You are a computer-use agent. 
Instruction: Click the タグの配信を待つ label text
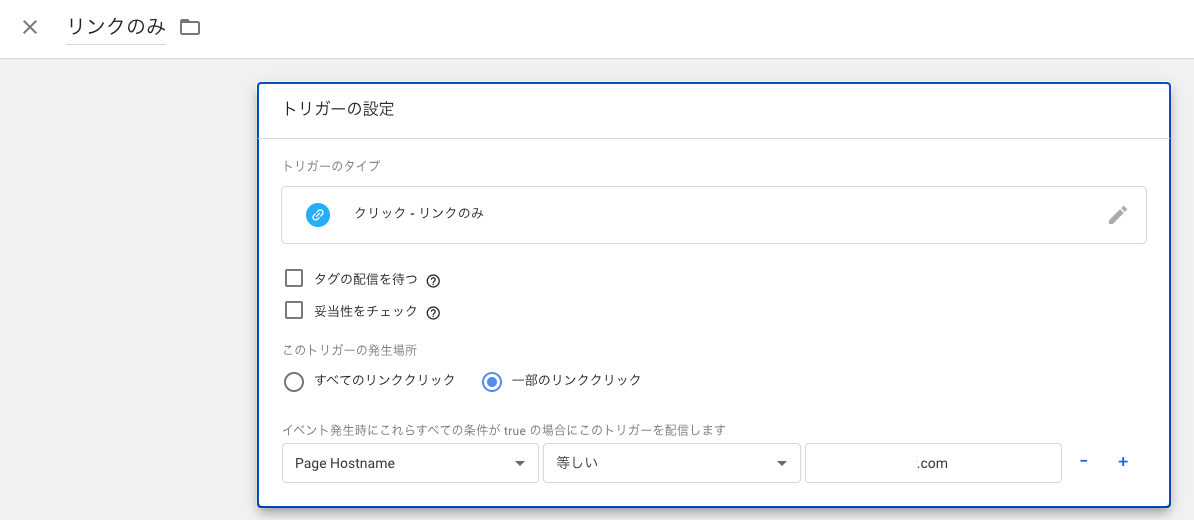point(366,279)
